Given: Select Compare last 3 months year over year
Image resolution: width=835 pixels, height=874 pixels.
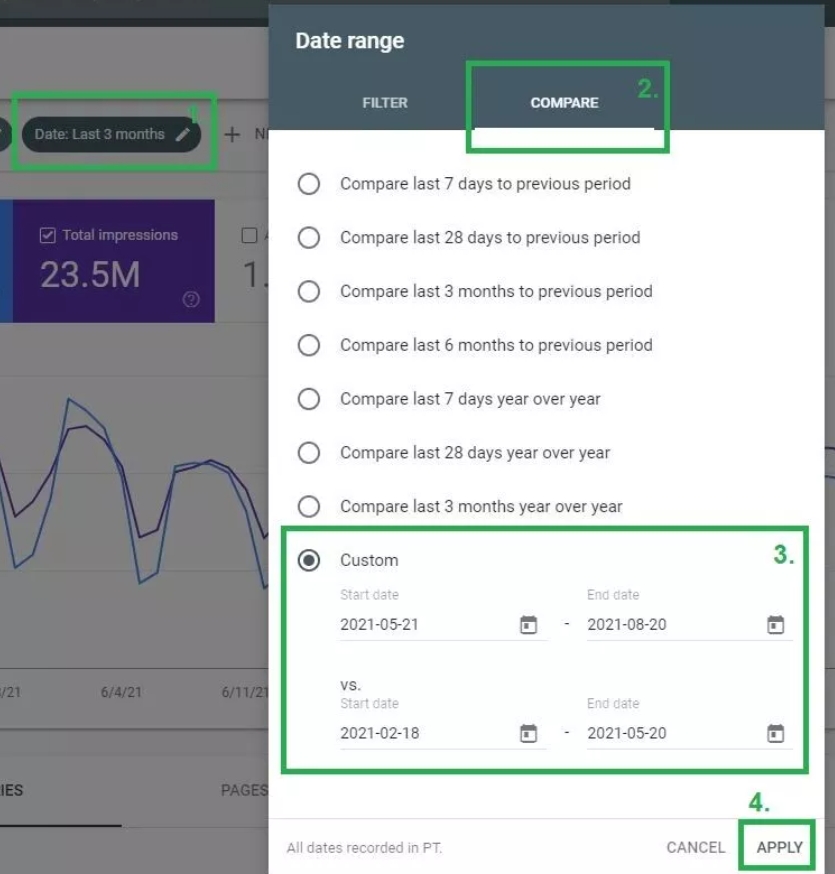Looking at the screenshot, I should click(310, 507).
